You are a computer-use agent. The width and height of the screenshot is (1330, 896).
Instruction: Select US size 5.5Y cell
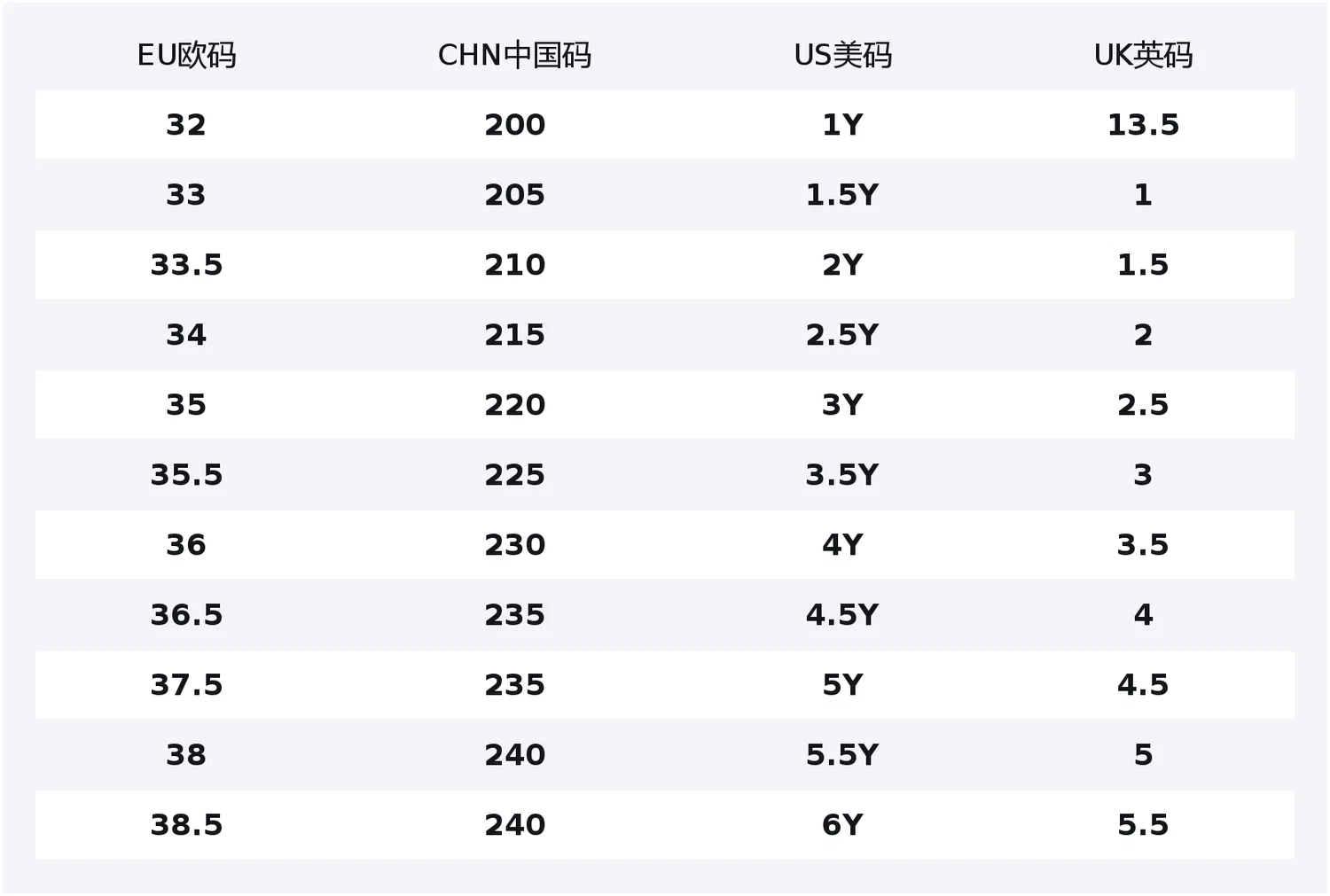(x=842, y=755)
